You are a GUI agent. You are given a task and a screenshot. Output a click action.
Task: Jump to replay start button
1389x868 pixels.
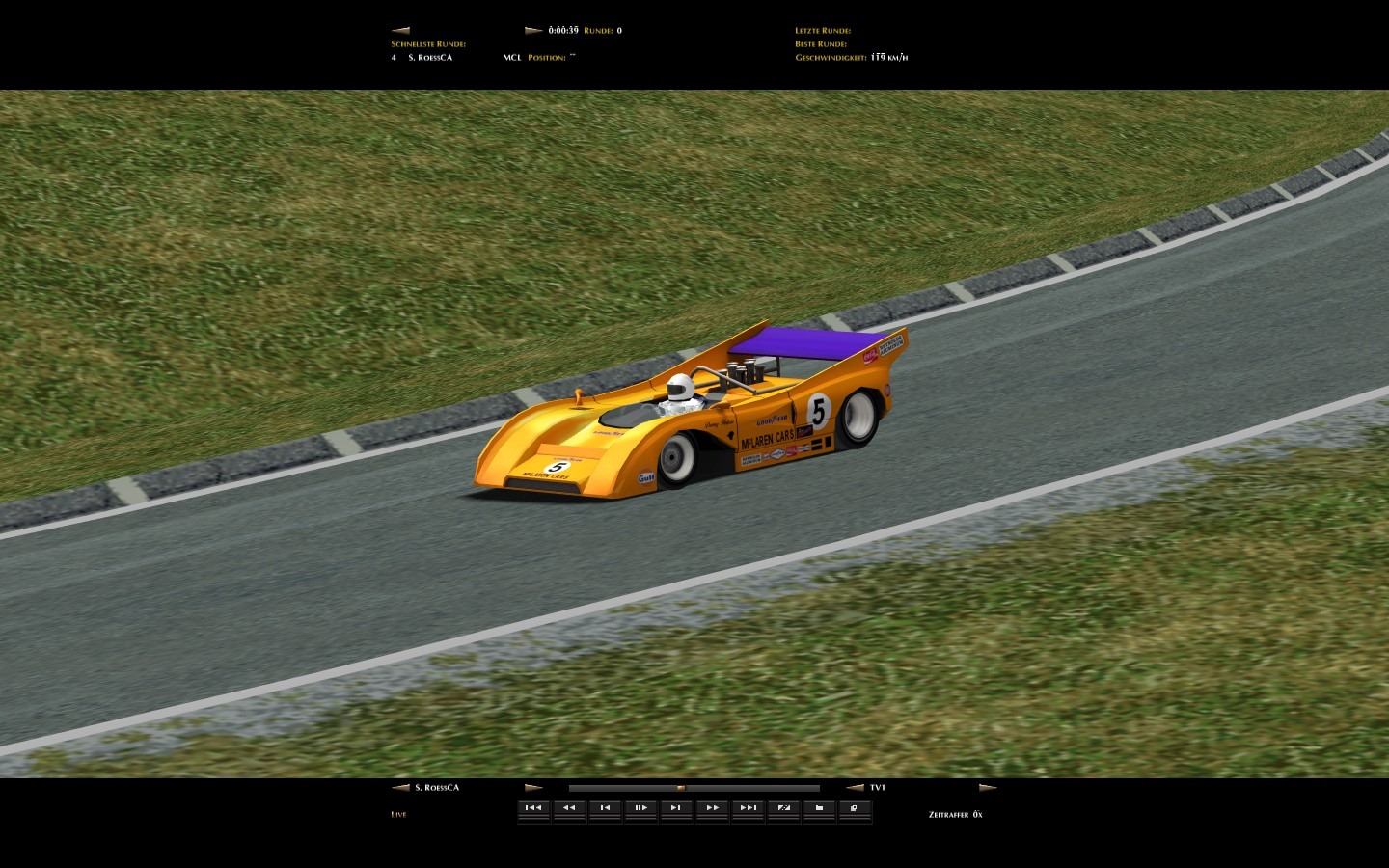tap(533, 810)
